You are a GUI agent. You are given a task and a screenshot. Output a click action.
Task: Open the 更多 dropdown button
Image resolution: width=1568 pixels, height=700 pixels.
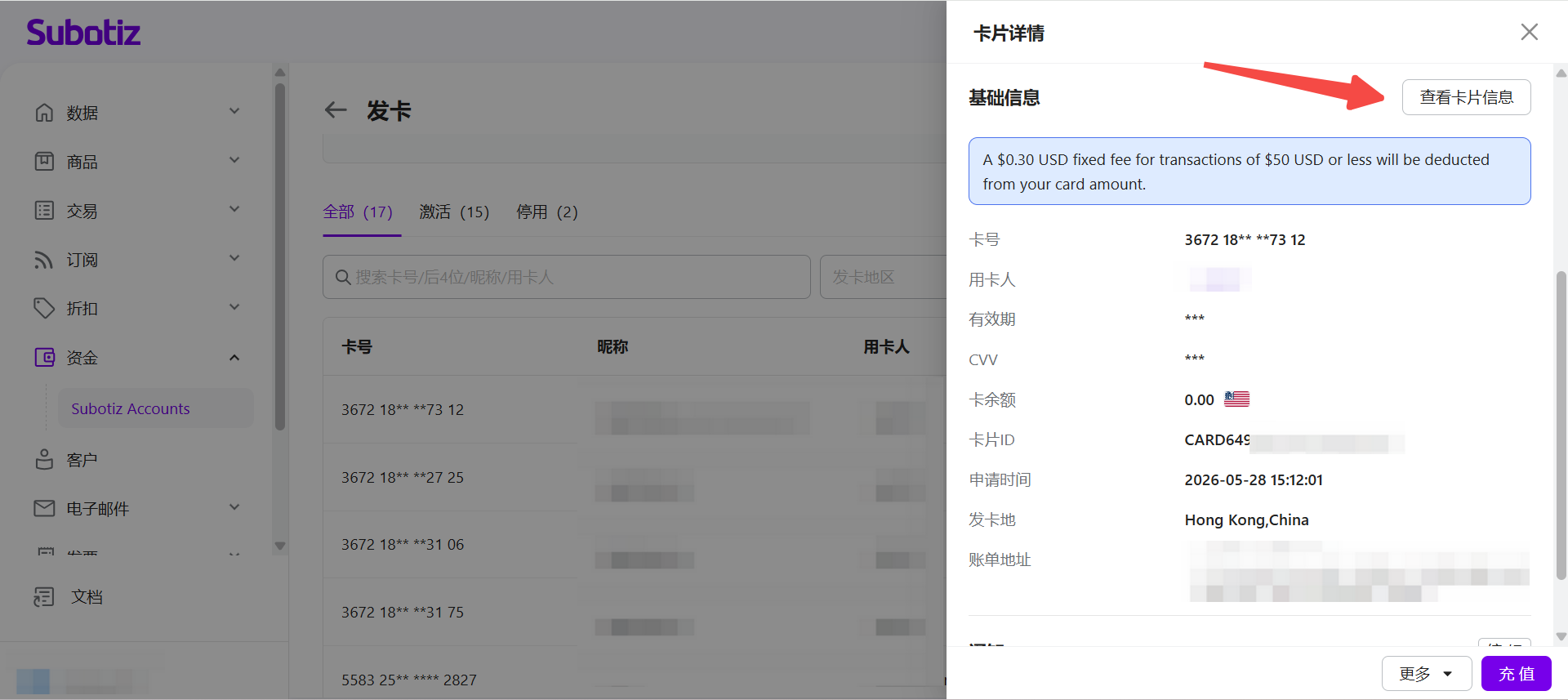click(1426, 674)
